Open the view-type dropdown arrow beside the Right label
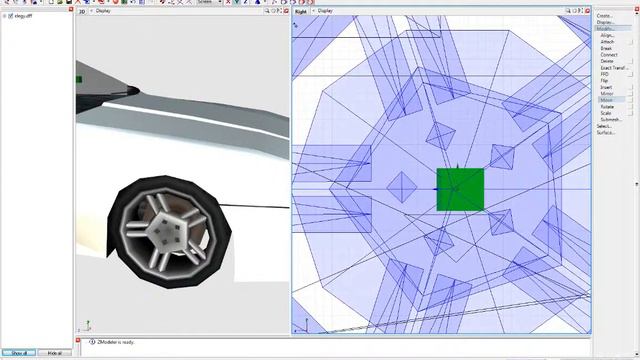 pos(313,11)
